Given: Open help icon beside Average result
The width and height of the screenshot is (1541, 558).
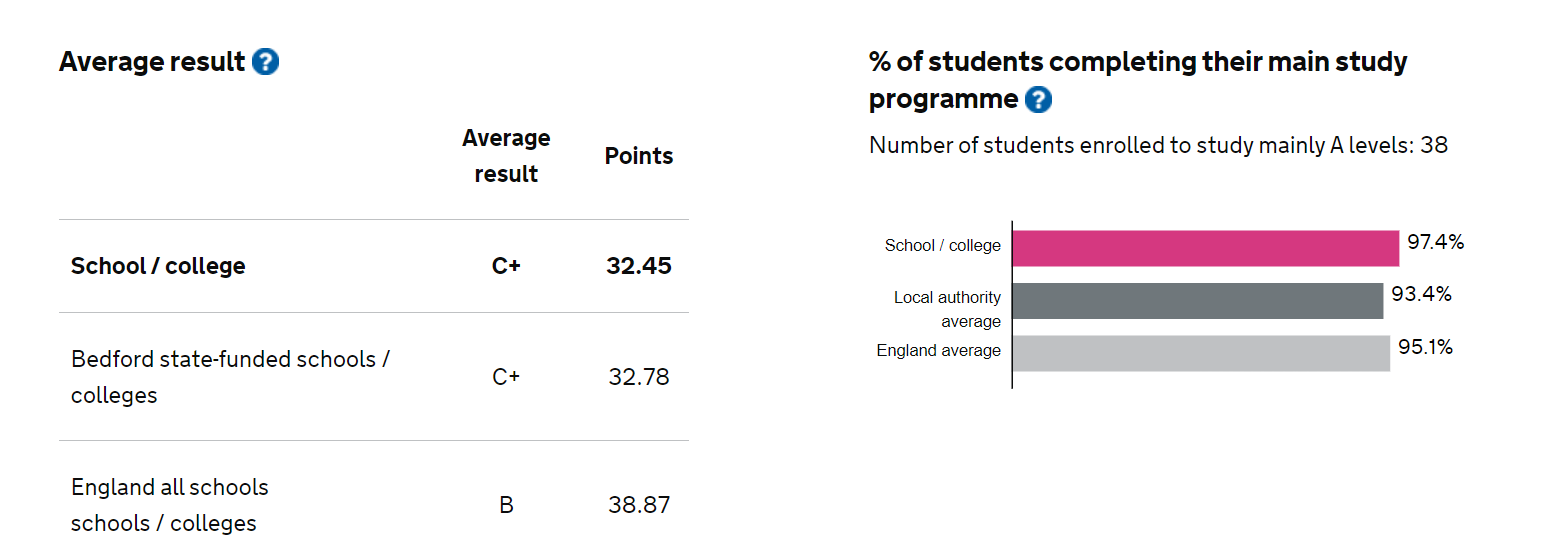Looking at the screenshot, I should 266,62.
